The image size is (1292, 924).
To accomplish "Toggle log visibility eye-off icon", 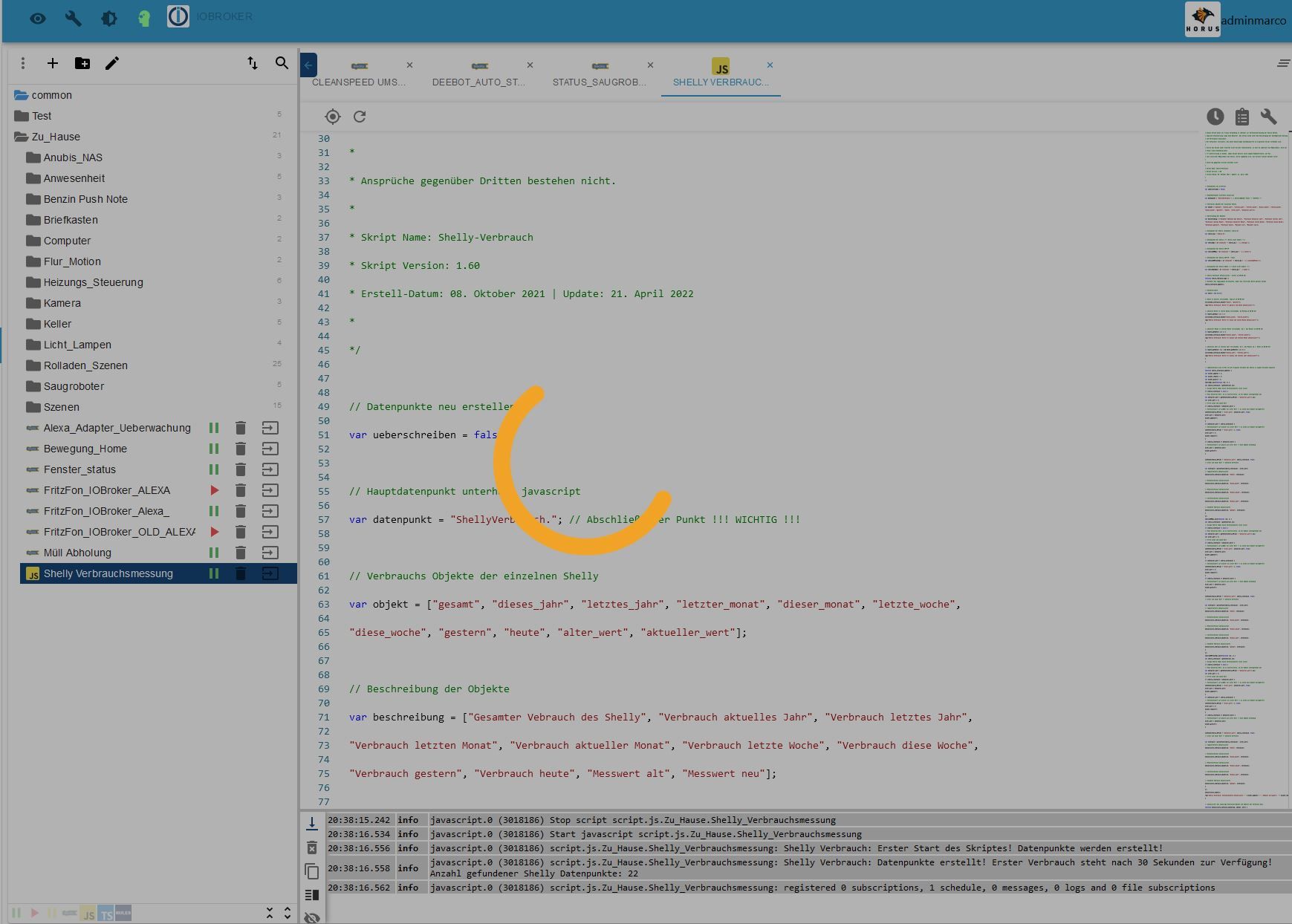I will pyautogui.click(x=312, y=917).
